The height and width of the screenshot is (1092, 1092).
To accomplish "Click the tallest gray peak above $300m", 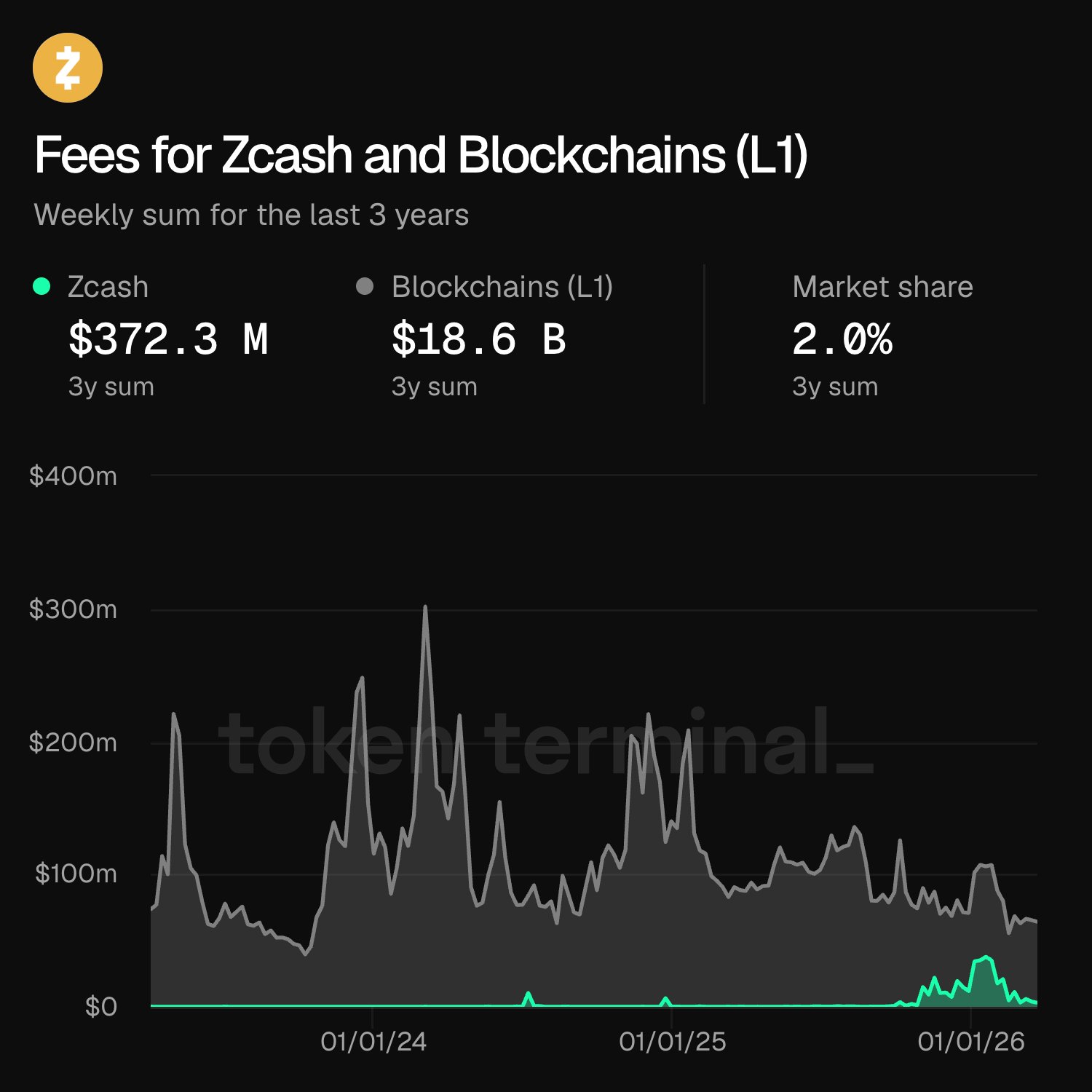I will tap(425, 607).
